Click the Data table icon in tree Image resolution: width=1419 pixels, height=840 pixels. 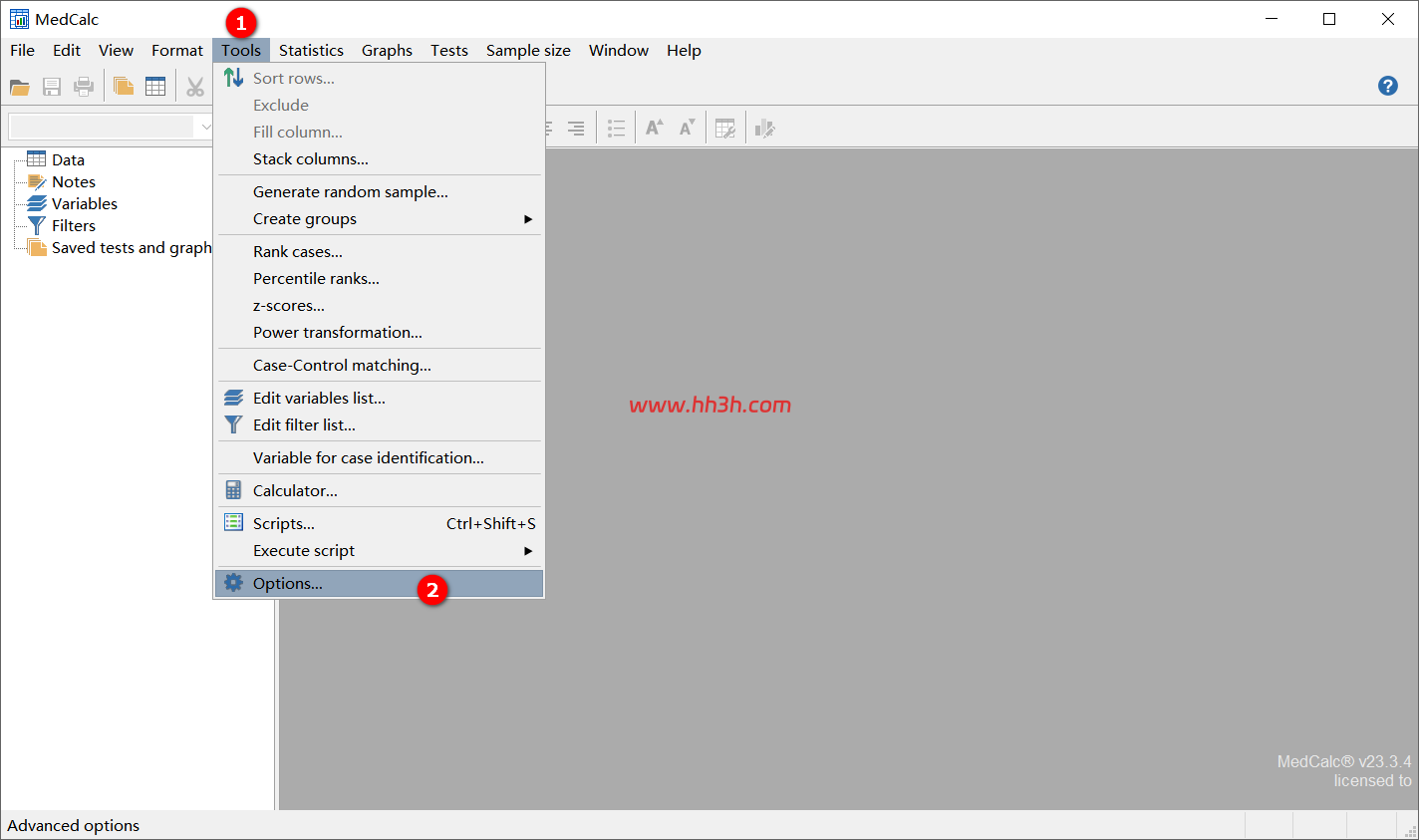[x=37, y=159]
